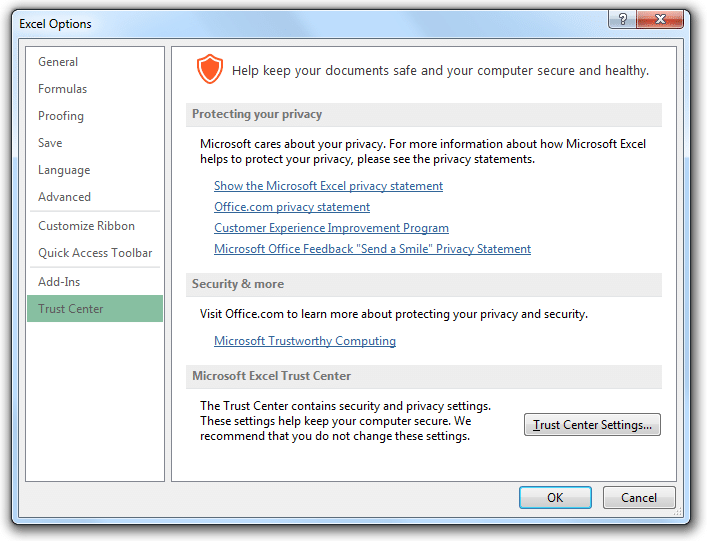Open the Customer Experience Improvement Program link

pyautogui.click(x=331, y=228)
